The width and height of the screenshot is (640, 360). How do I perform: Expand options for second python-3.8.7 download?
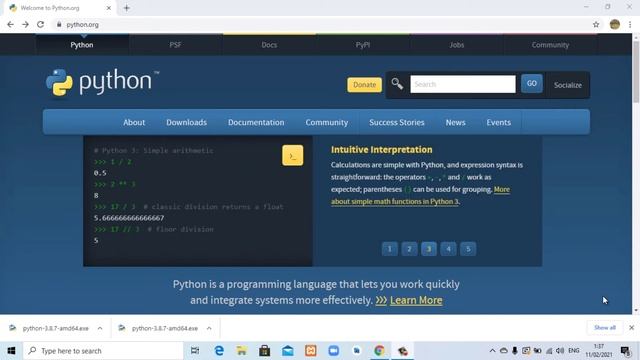(x=209, y=328)
